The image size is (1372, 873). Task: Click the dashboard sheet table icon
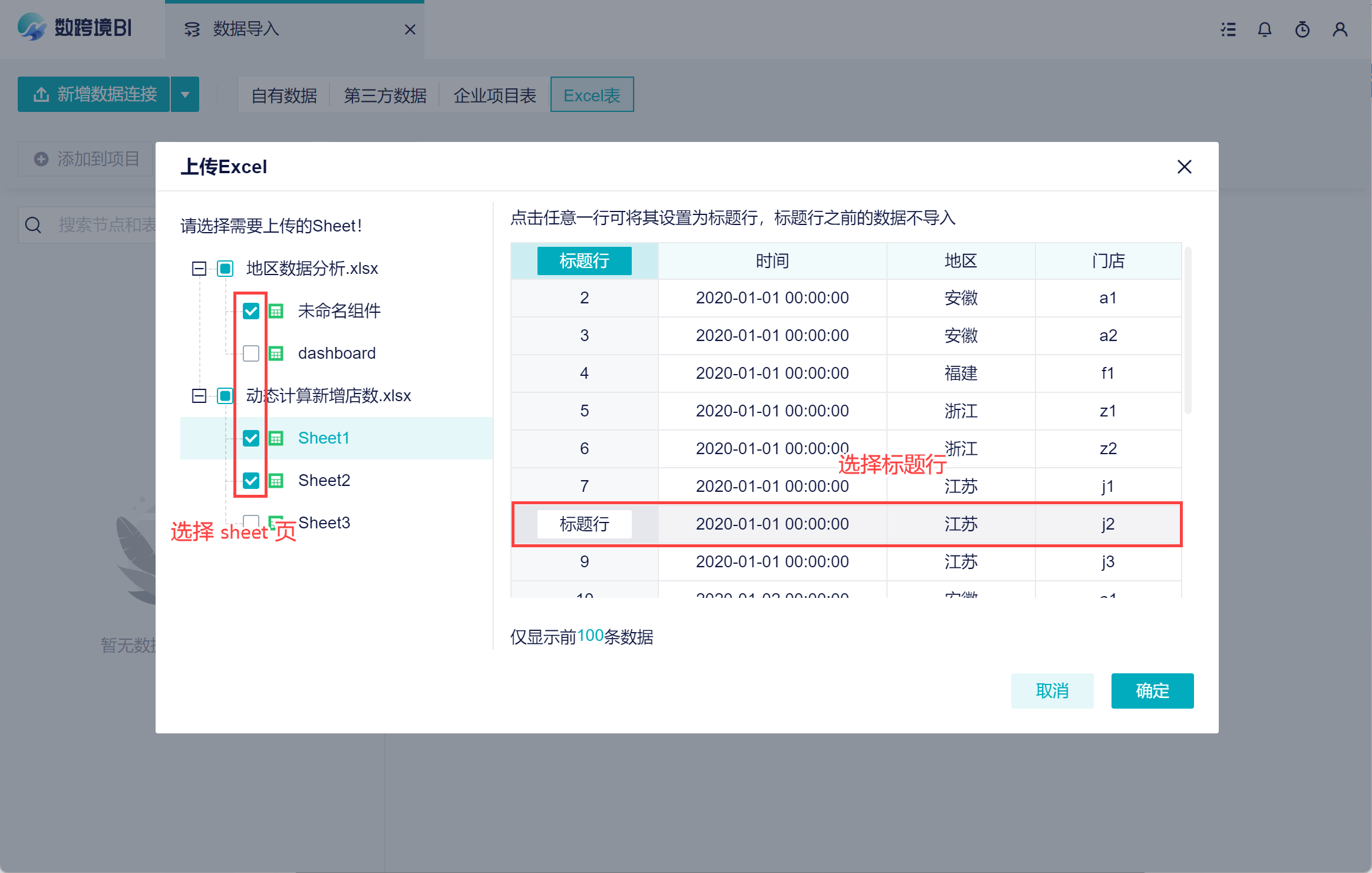coord(276,353)
